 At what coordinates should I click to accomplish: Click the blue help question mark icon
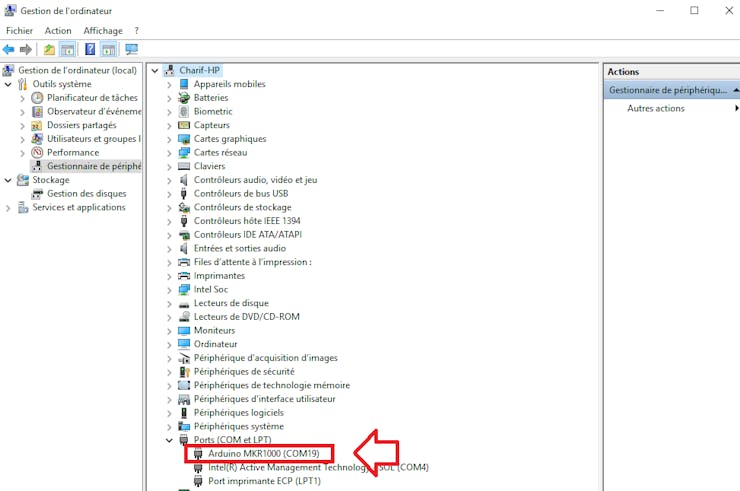(90, 49)
